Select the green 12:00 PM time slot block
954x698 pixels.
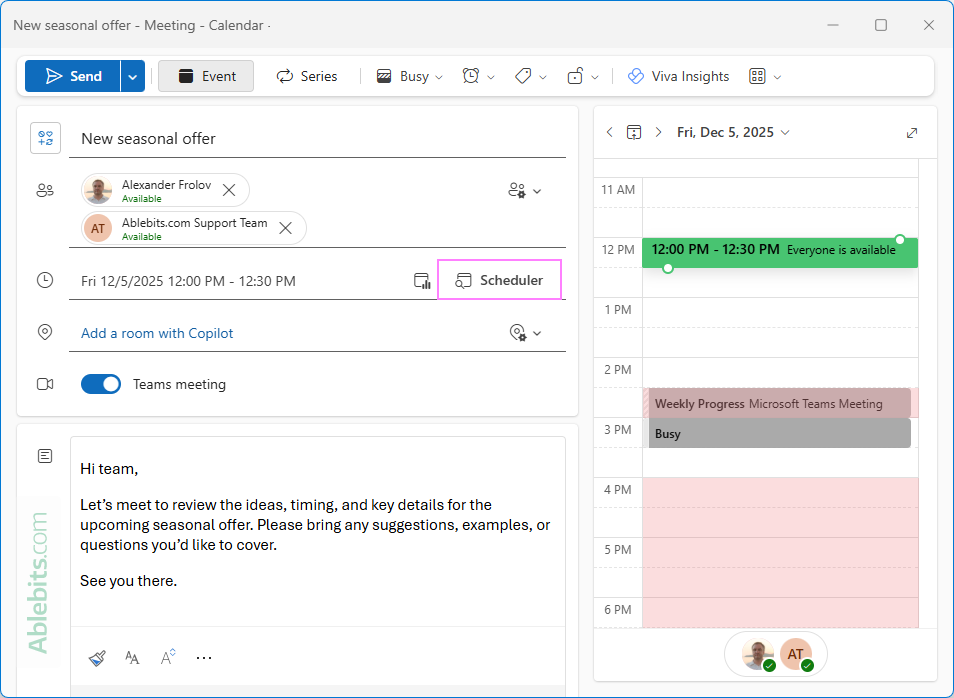[780, 251]
